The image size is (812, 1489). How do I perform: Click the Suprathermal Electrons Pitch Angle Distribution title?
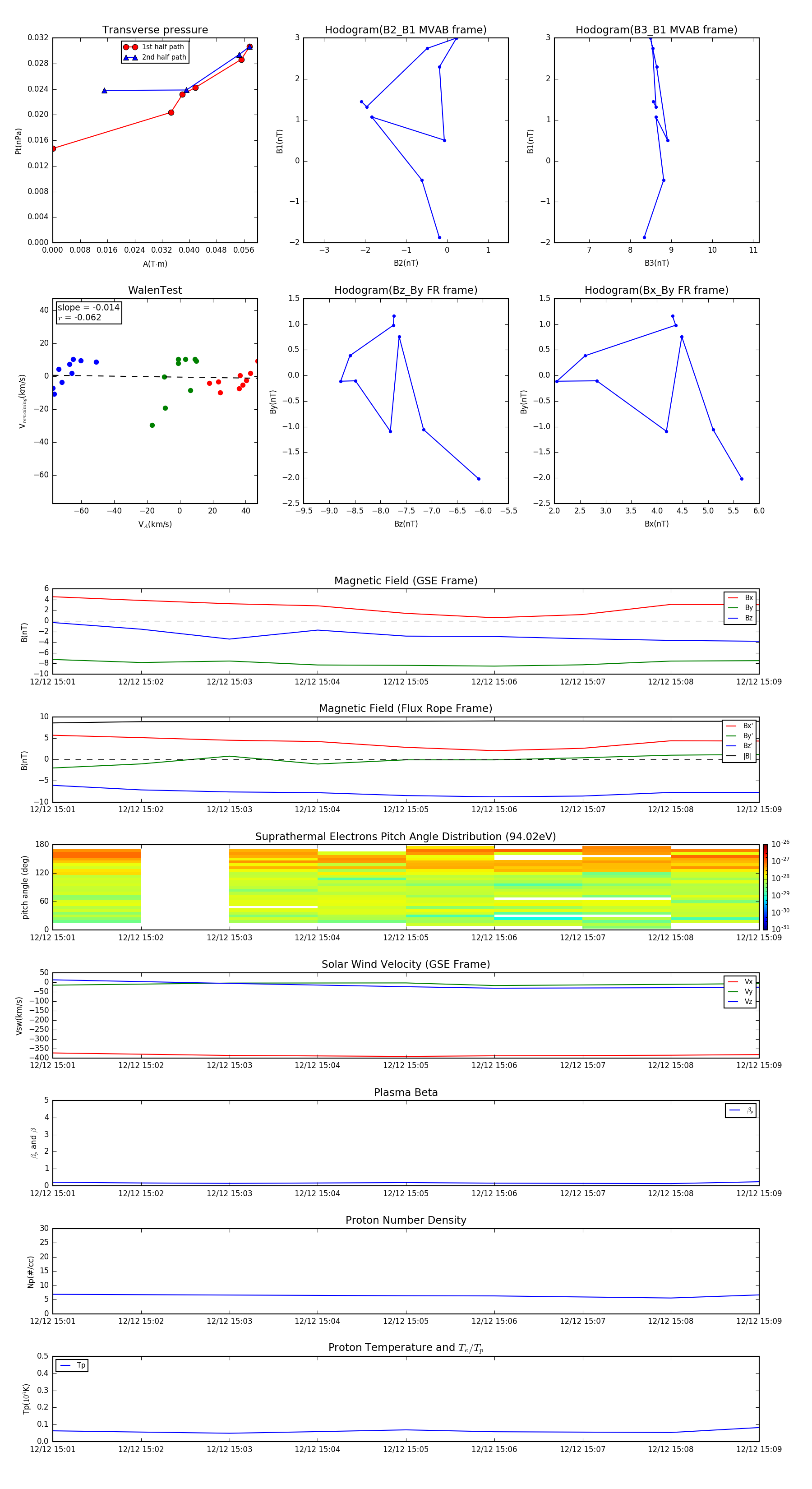(406, 837)
